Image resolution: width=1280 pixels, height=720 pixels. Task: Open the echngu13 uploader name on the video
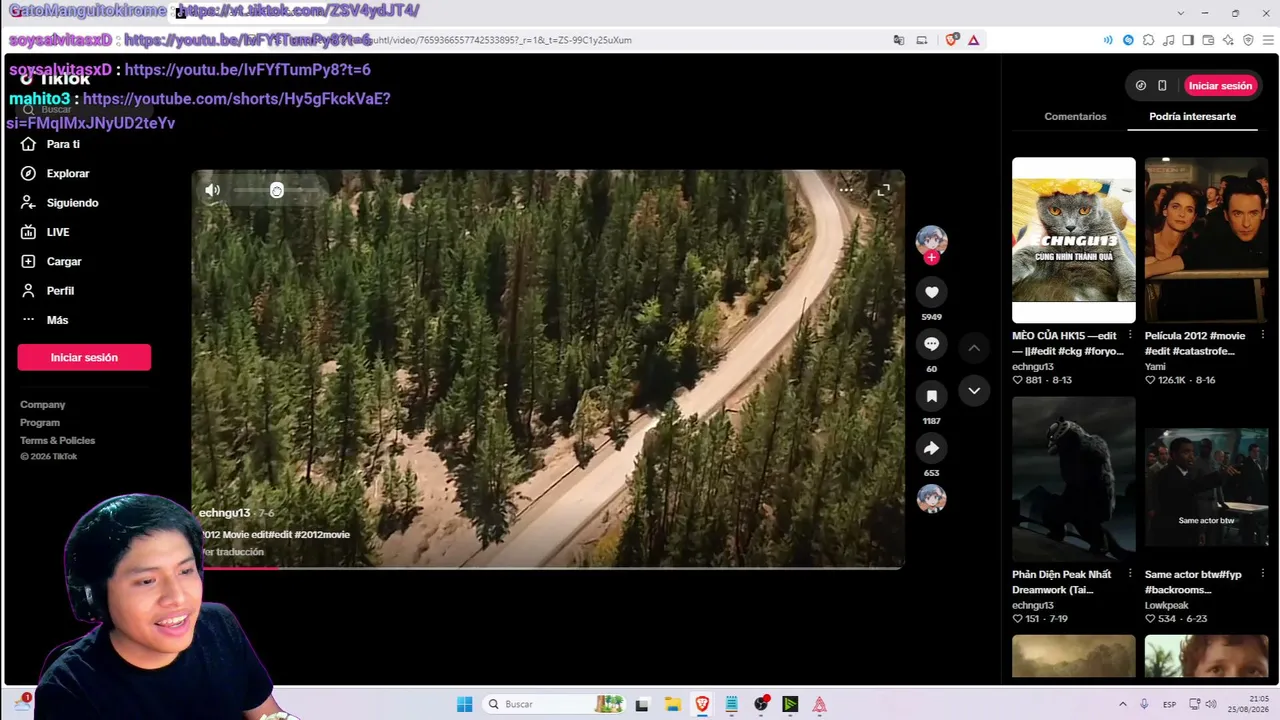click(225, 513)
